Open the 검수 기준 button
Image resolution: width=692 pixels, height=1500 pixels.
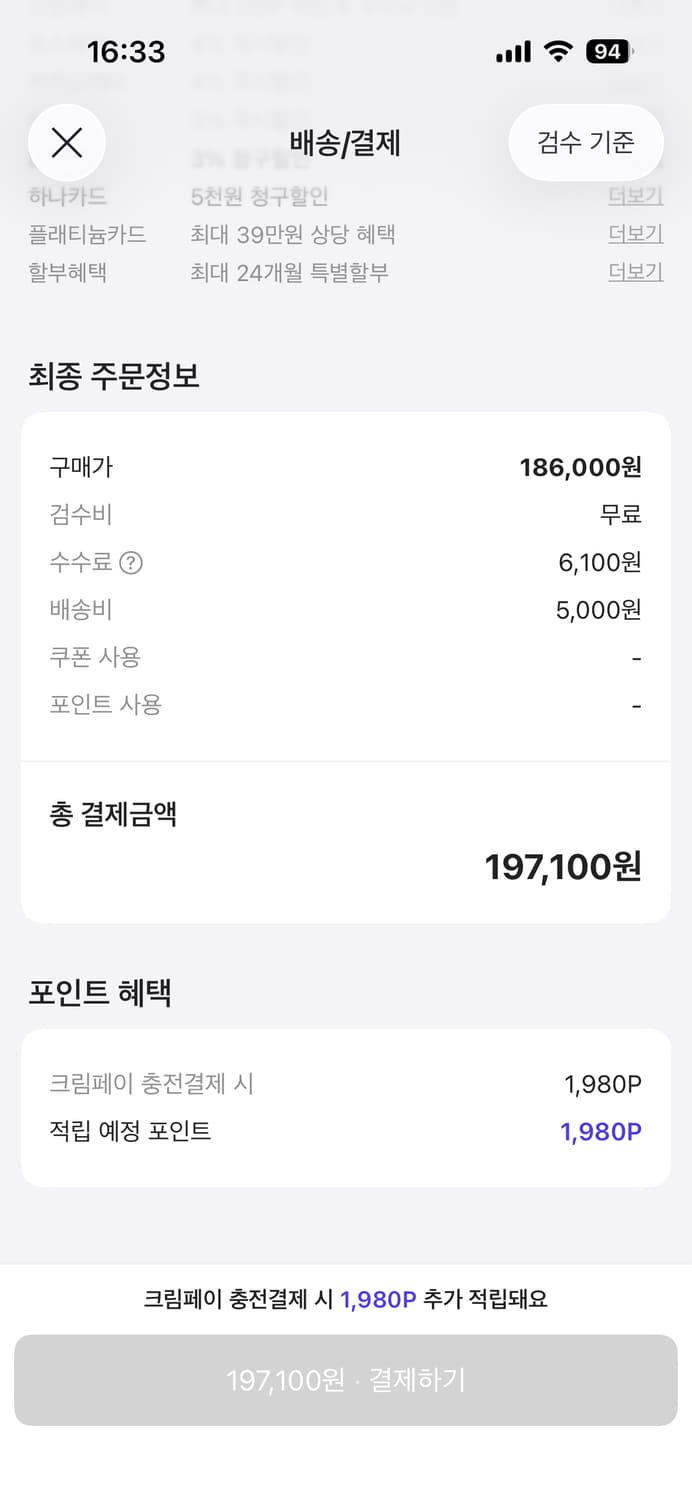click(585, 142)
